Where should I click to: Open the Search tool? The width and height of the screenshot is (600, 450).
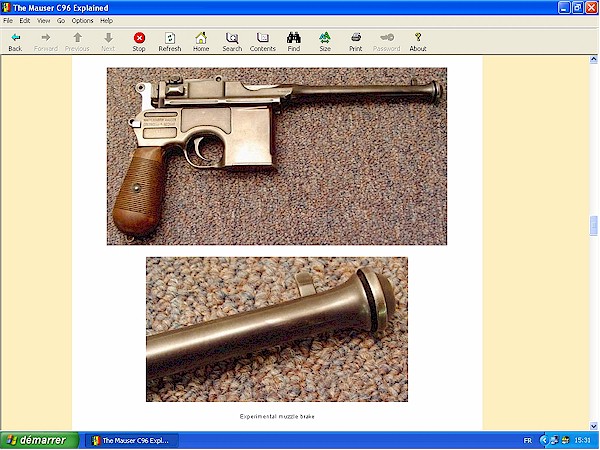coord(232,42)
